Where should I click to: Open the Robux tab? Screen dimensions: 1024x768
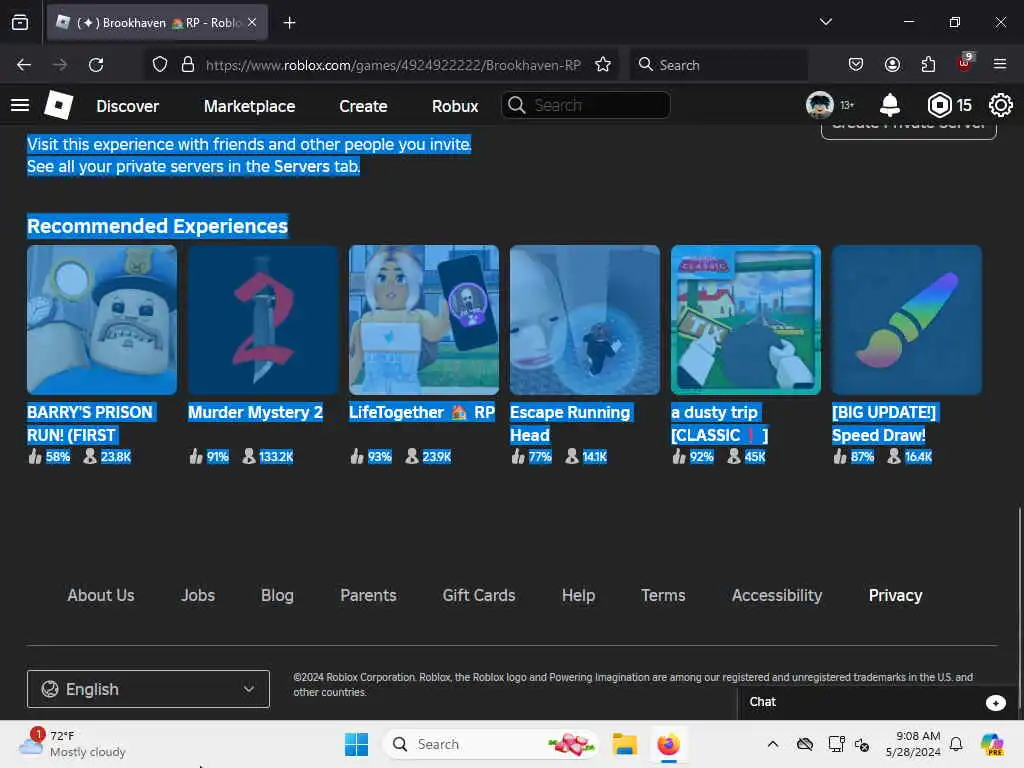tap(455, 106)
